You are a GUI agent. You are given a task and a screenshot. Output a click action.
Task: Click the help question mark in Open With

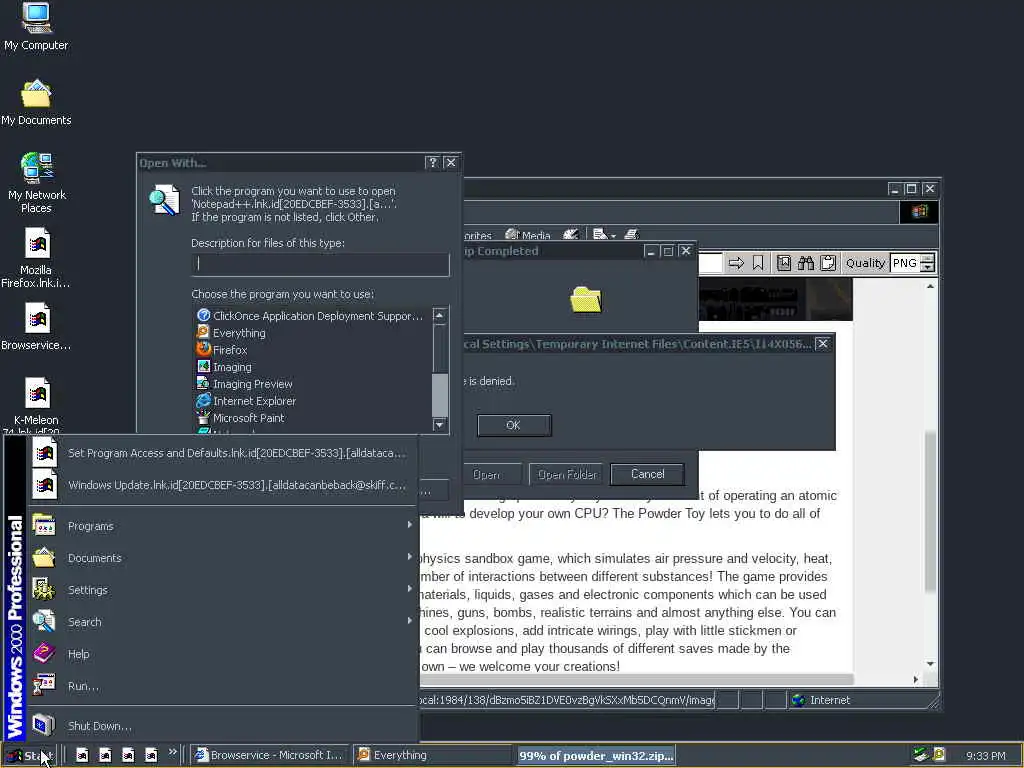(432, 163)
